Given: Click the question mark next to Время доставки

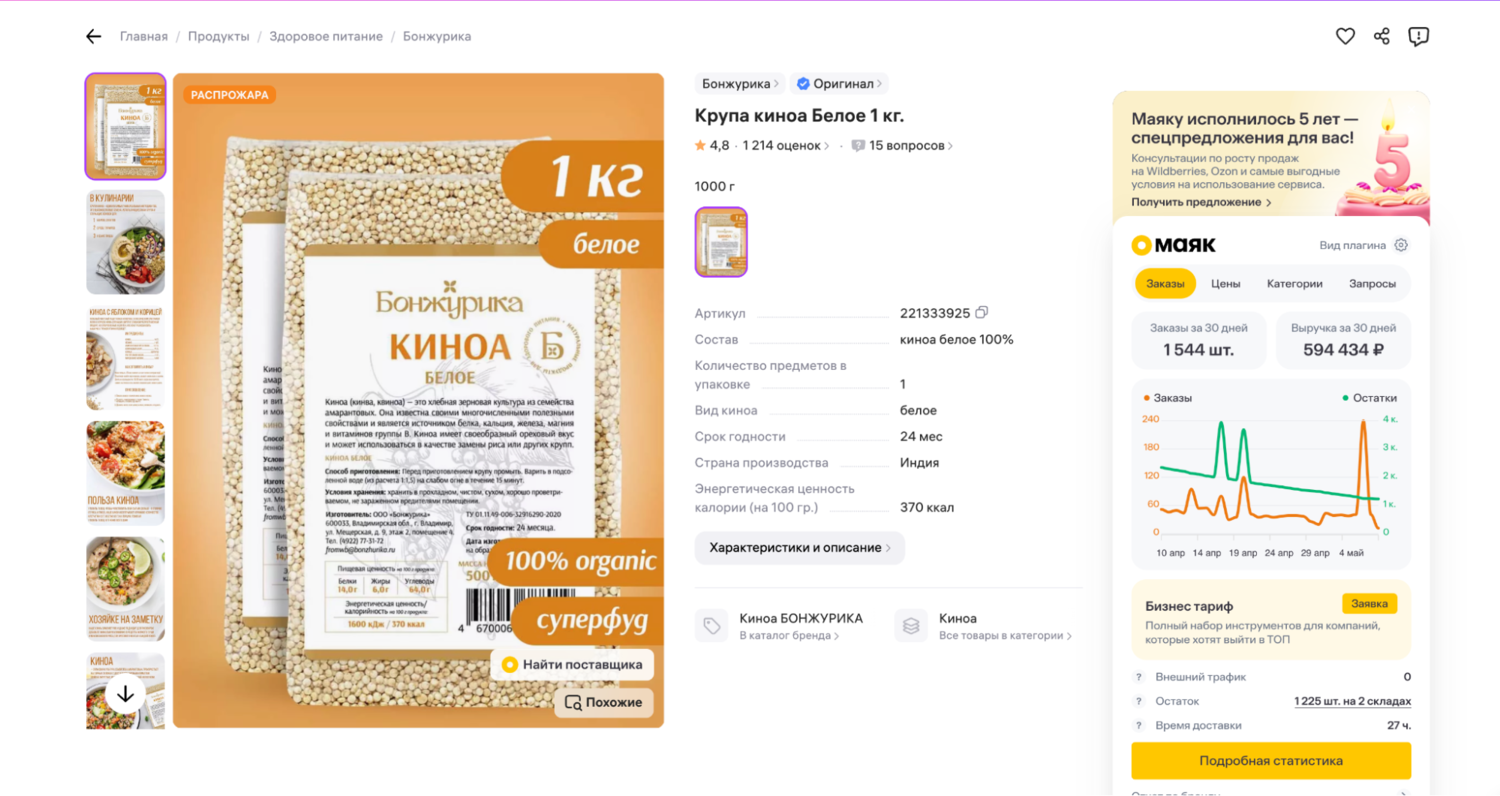Looking at the screenshot, I should pos(1138,726).
